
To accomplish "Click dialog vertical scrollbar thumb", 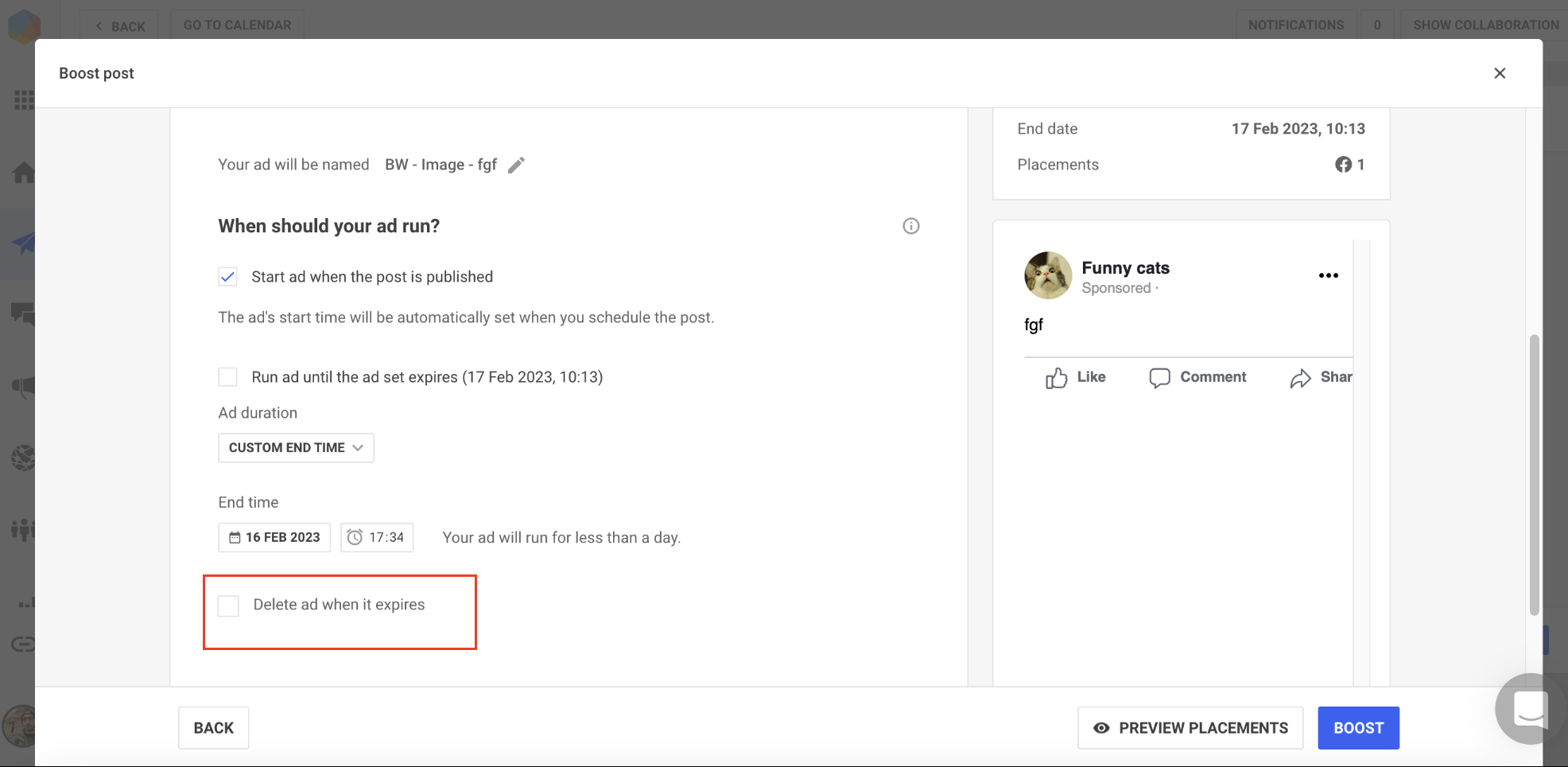I will coord(1534,474).
